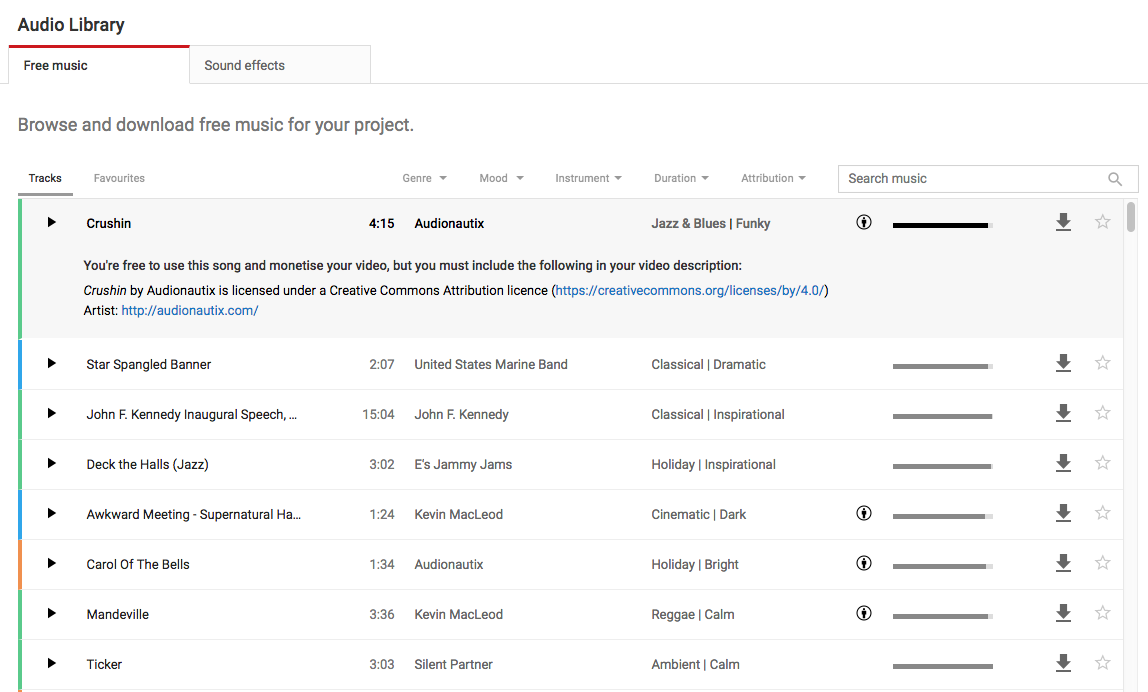Toggle favourite star for Carol Of The Bells

[x=1102, y=563]
